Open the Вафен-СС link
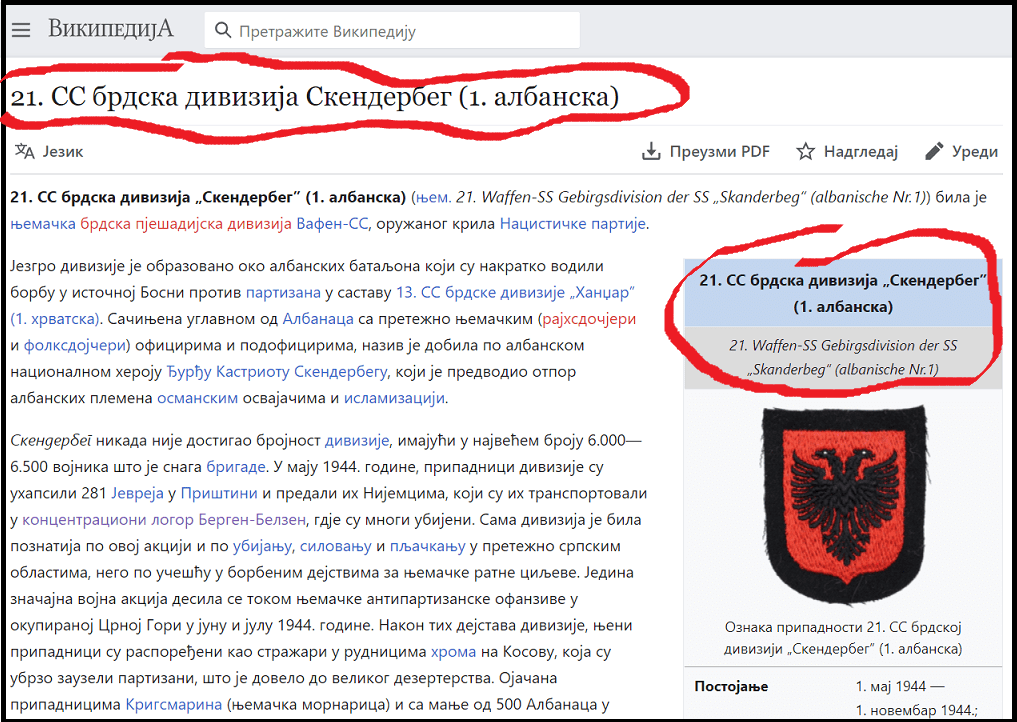1017x722 pixels. pos(331,224)
